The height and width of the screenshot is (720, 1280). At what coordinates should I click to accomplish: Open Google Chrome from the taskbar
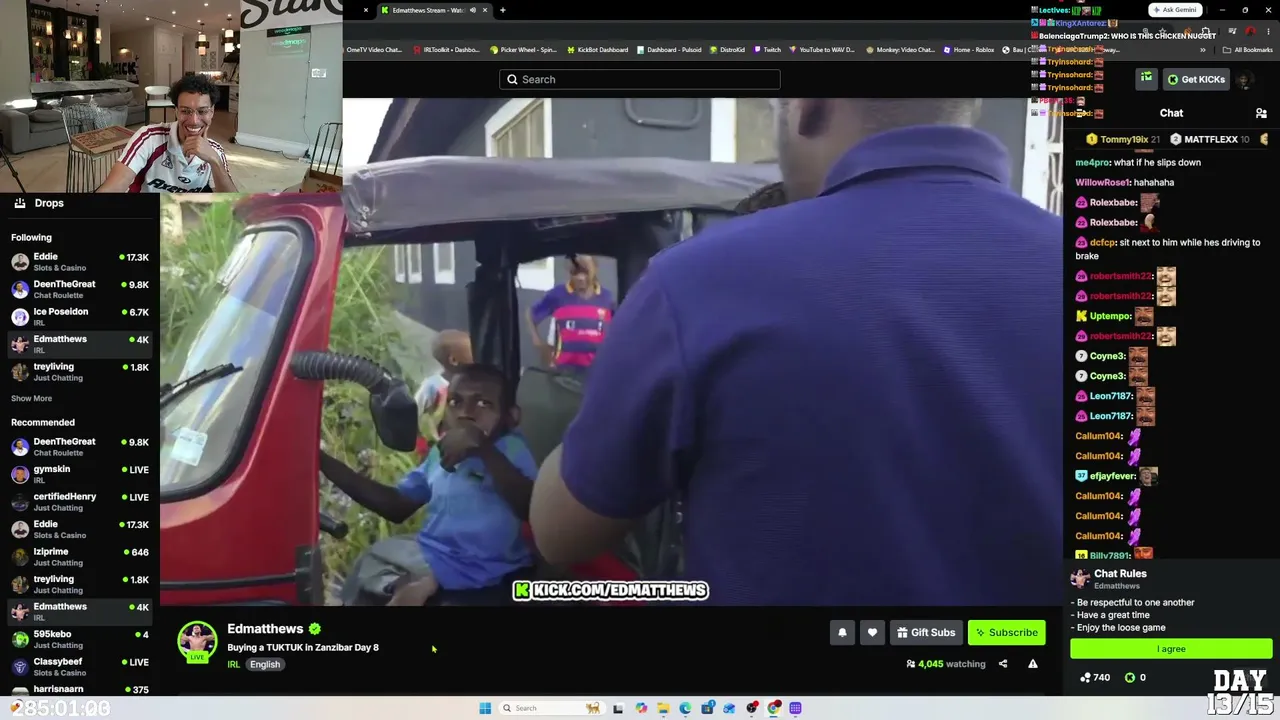point(774,708)
